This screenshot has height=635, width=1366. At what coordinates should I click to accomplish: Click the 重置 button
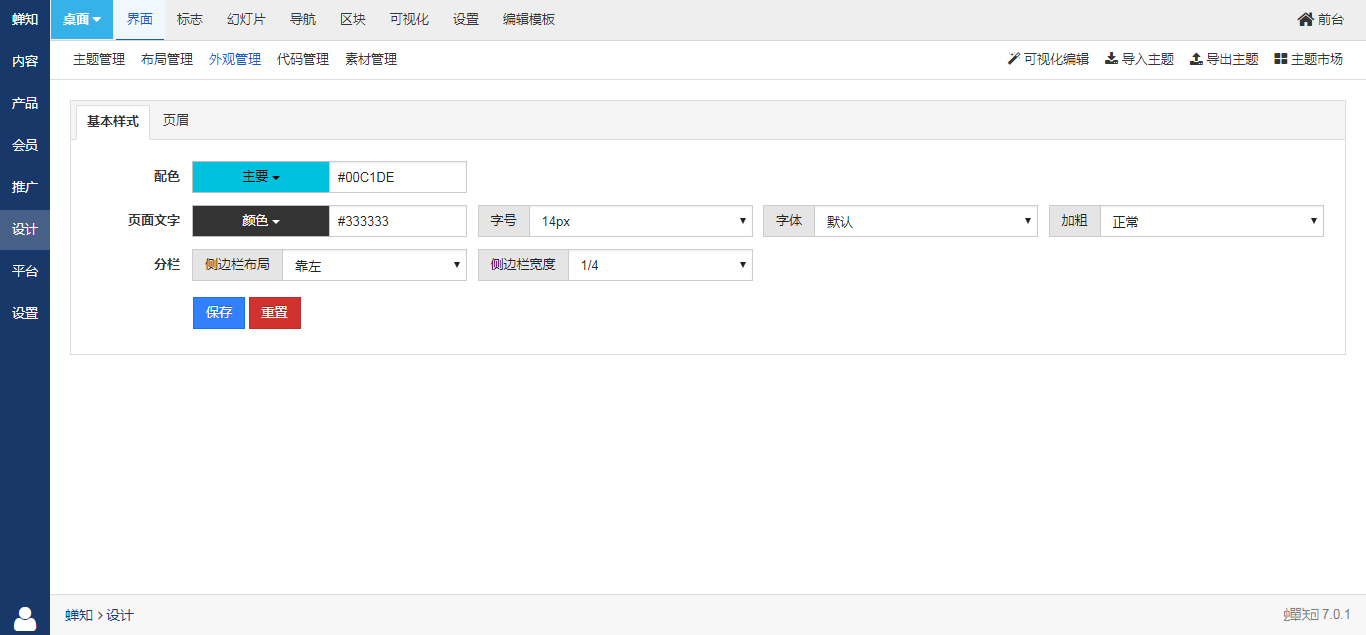tap(275, 313)
